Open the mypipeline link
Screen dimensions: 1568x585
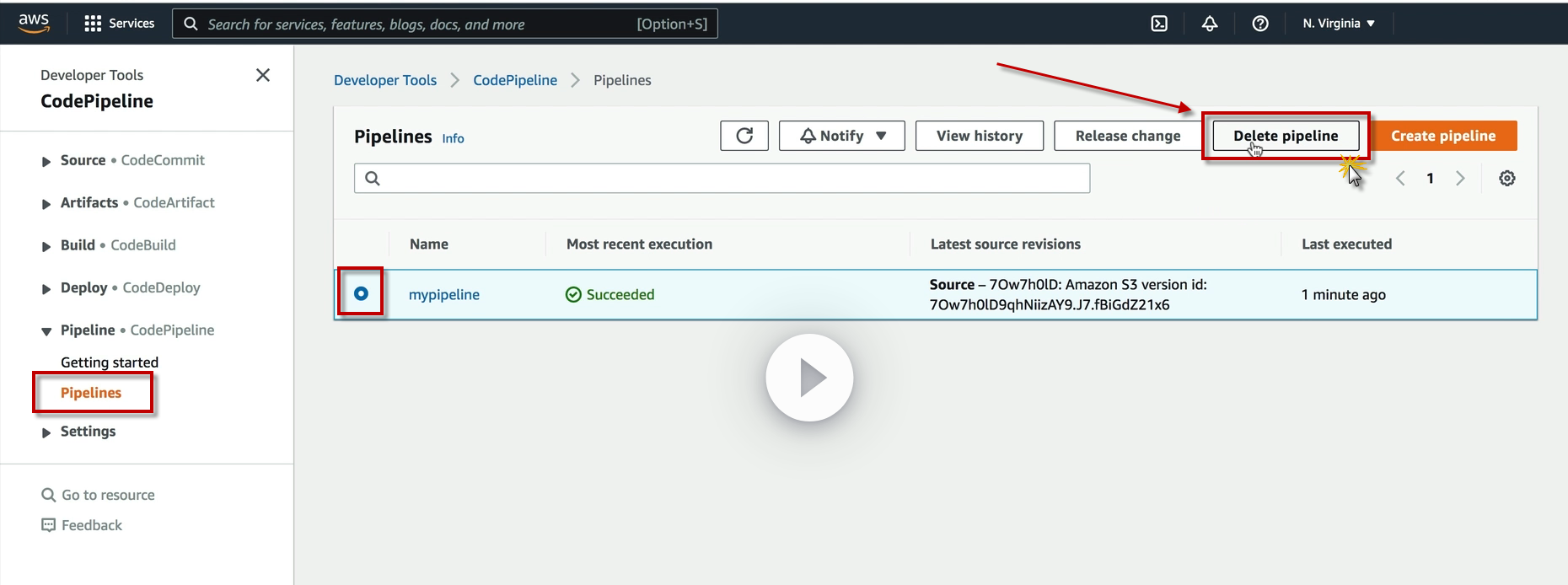click(x=444, y=294)
